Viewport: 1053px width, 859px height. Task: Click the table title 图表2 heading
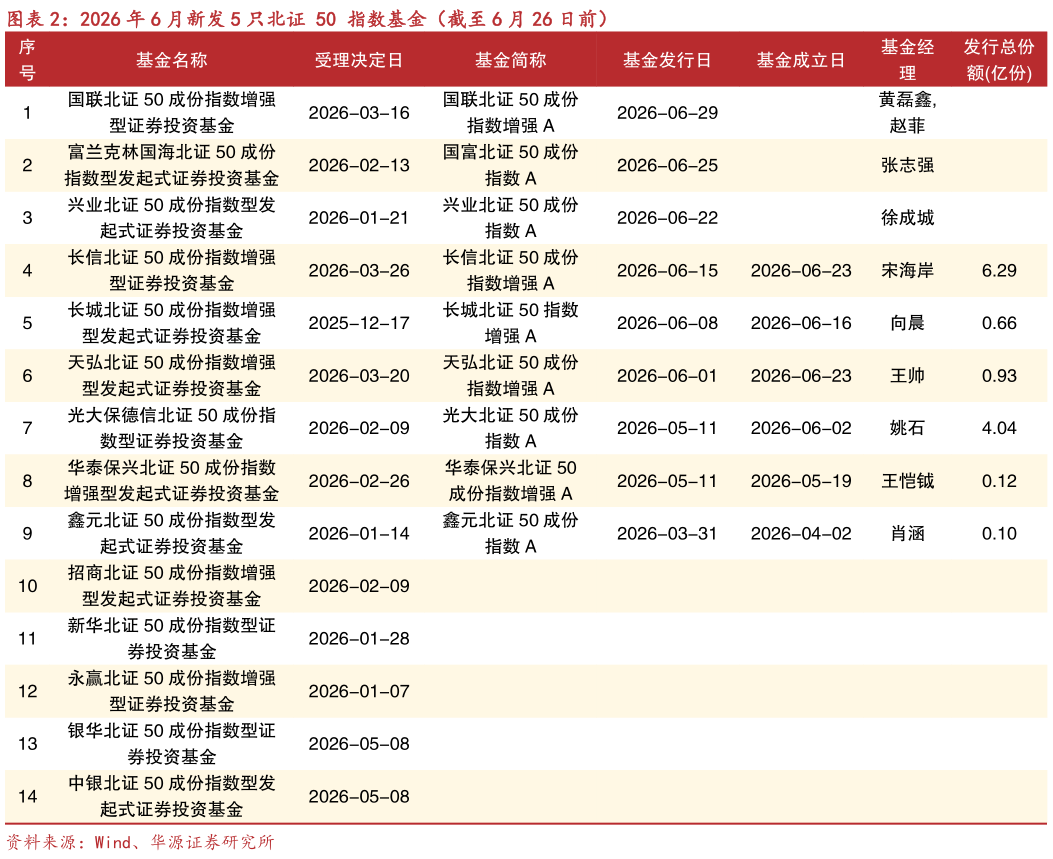(x=307, y=19)
